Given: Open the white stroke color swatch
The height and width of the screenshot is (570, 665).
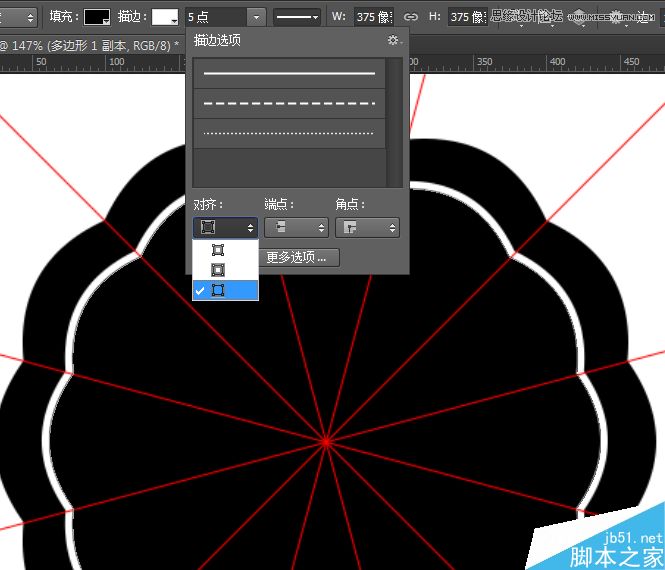Looking at the screenshot, I should (165, 17).
